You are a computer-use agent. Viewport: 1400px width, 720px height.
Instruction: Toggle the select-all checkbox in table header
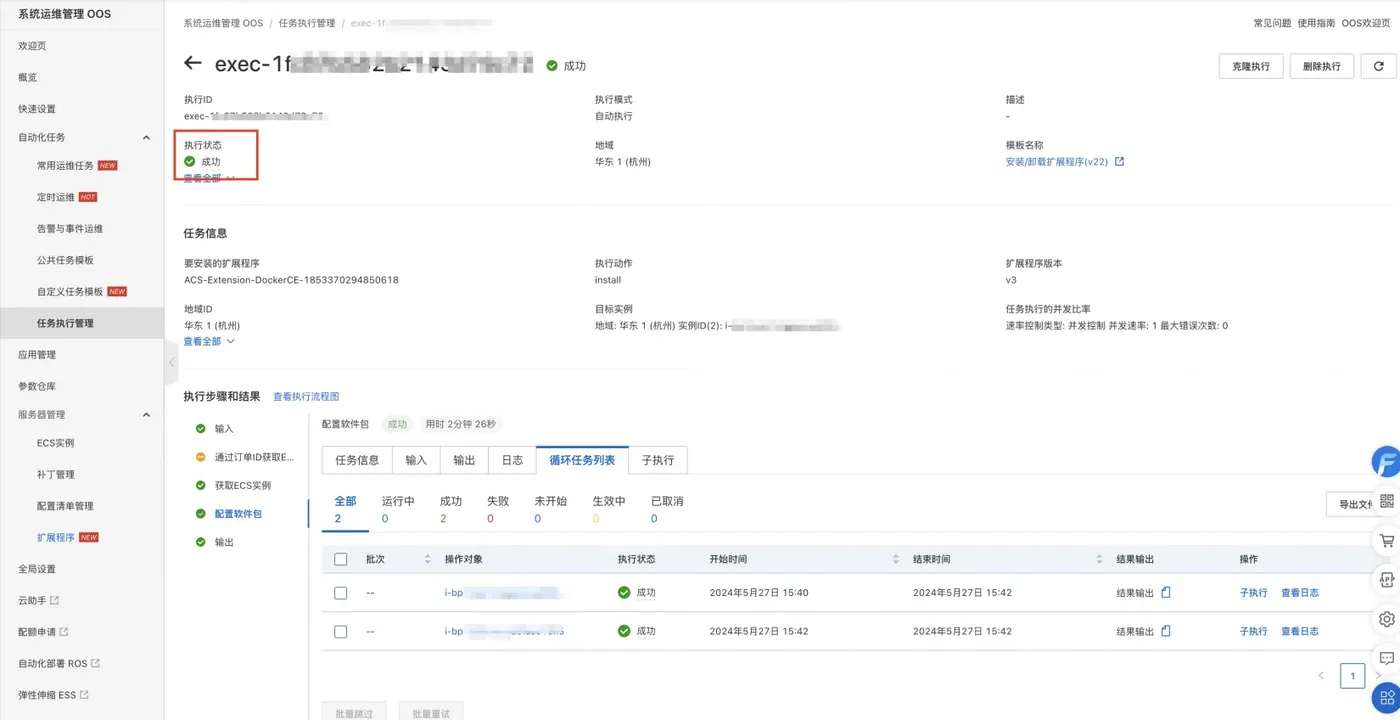click(x=341, y=559)
